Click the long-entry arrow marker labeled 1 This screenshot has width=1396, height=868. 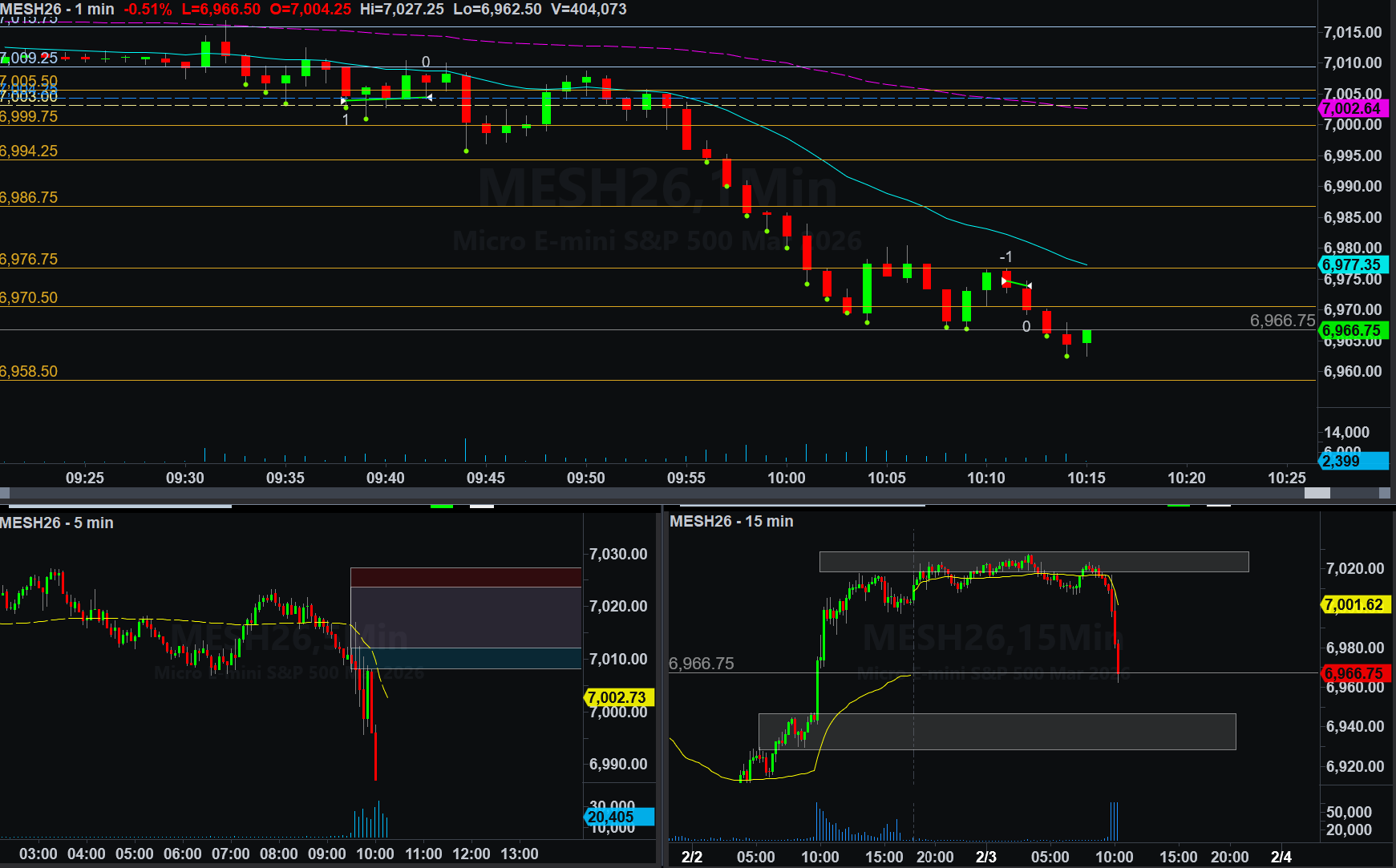coord(345,102)
